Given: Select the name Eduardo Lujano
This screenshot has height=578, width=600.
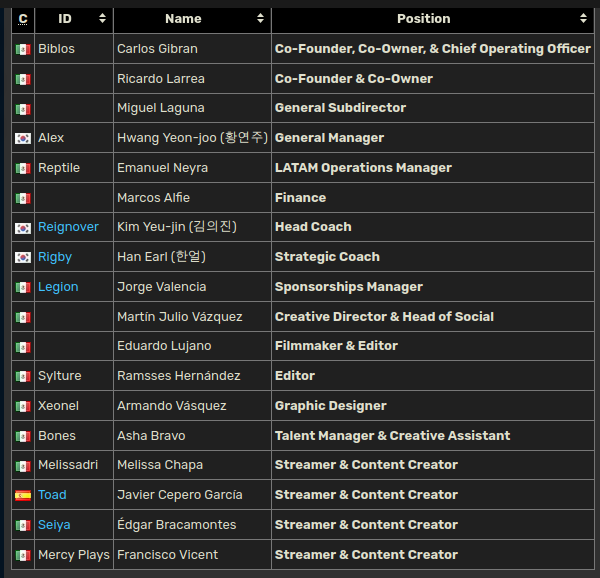Looking at the screenshot, I should point(164,346).
